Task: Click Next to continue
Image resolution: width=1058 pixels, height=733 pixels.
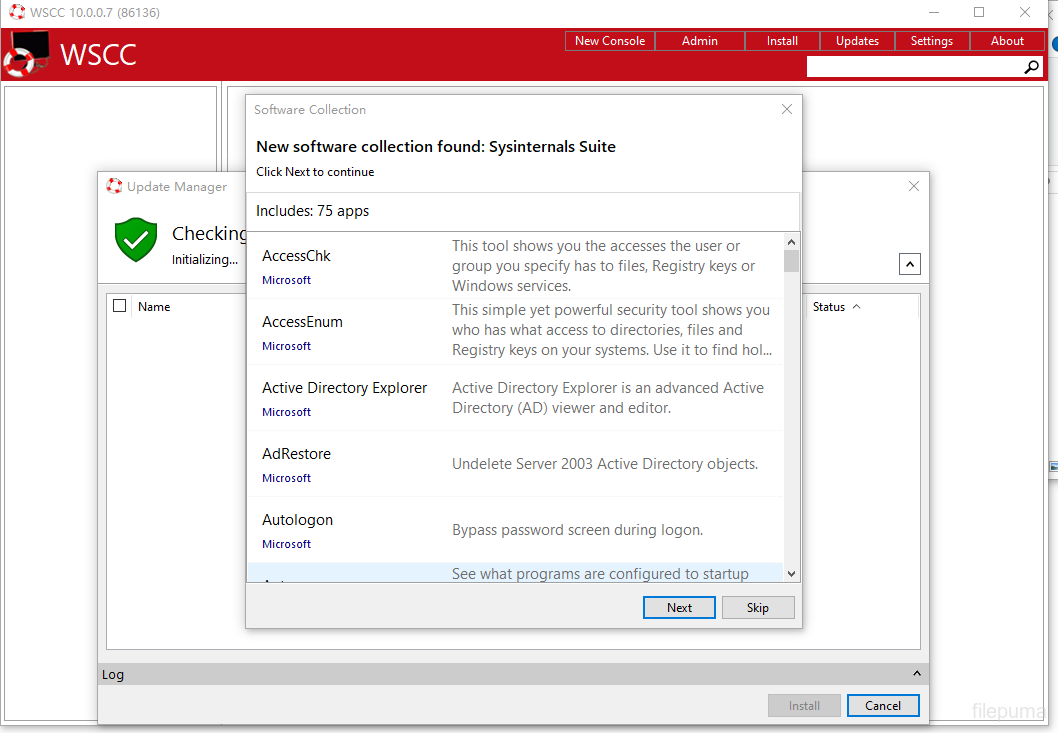Action: [x=679, y=607]
